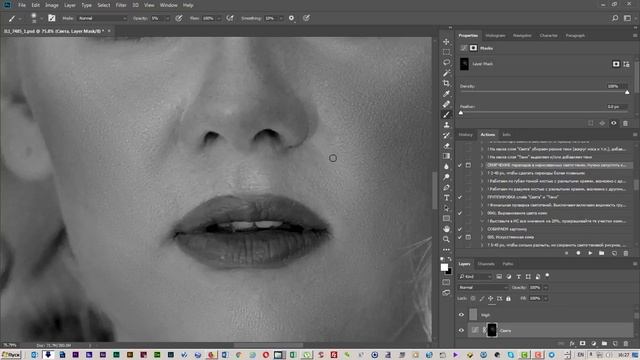This screenshot has height=360, width=640.
Task: Open brush Mode dropdown in options bar
Action: [x=102, y=18]
